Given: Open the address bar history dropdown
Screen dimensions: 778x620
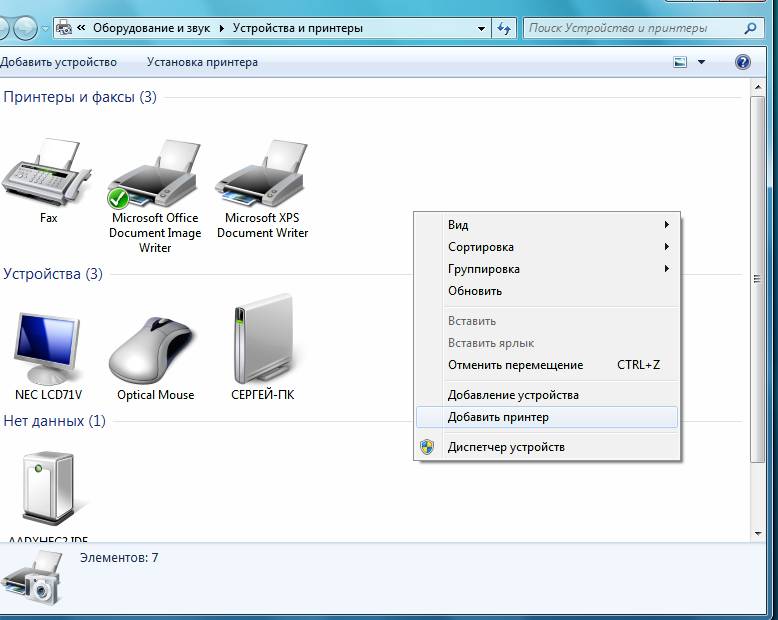Looking at the screenshot, I should click(479, 29).
